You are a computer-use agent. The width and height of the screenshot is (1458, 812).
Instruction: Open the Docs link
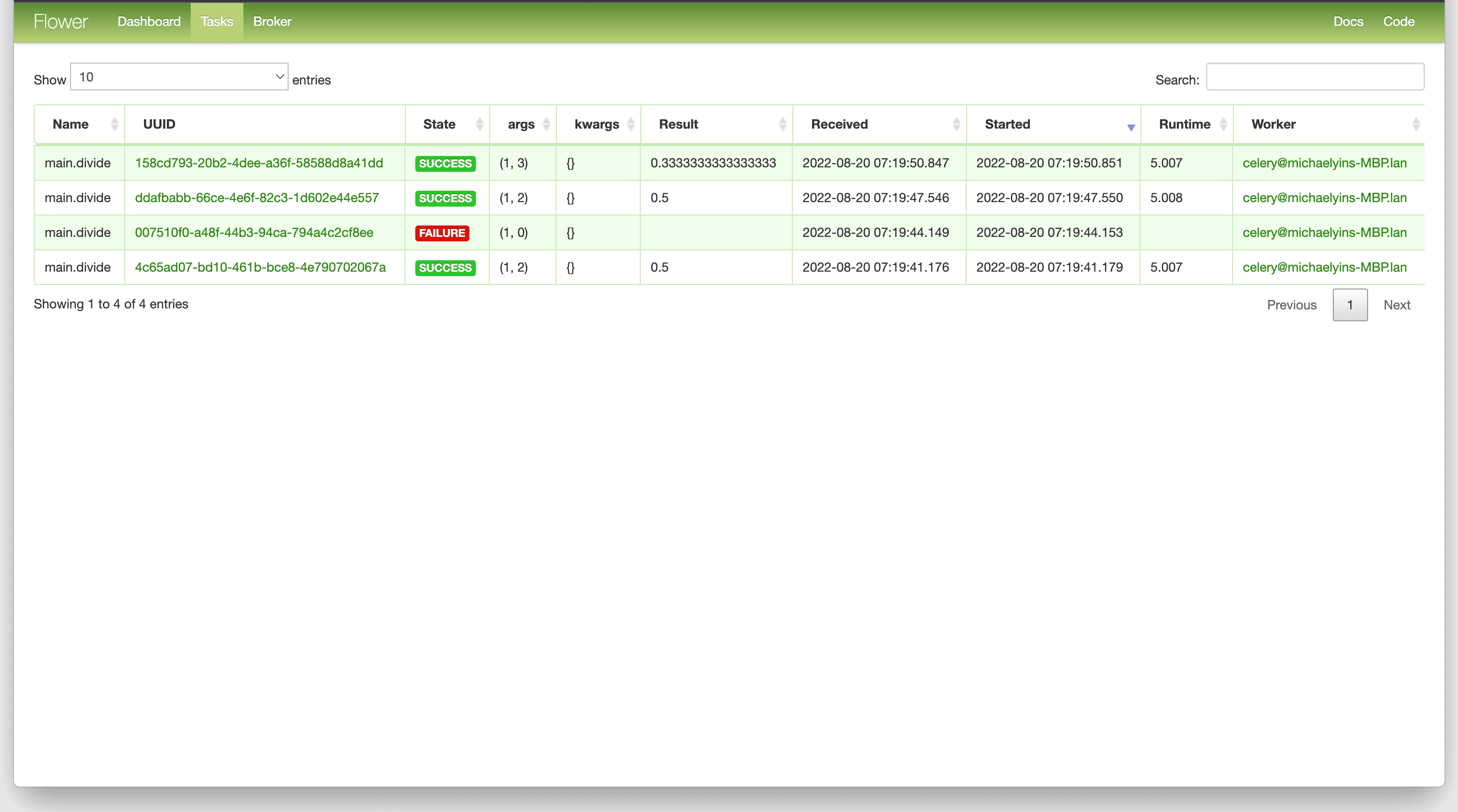click(1348, 21)
